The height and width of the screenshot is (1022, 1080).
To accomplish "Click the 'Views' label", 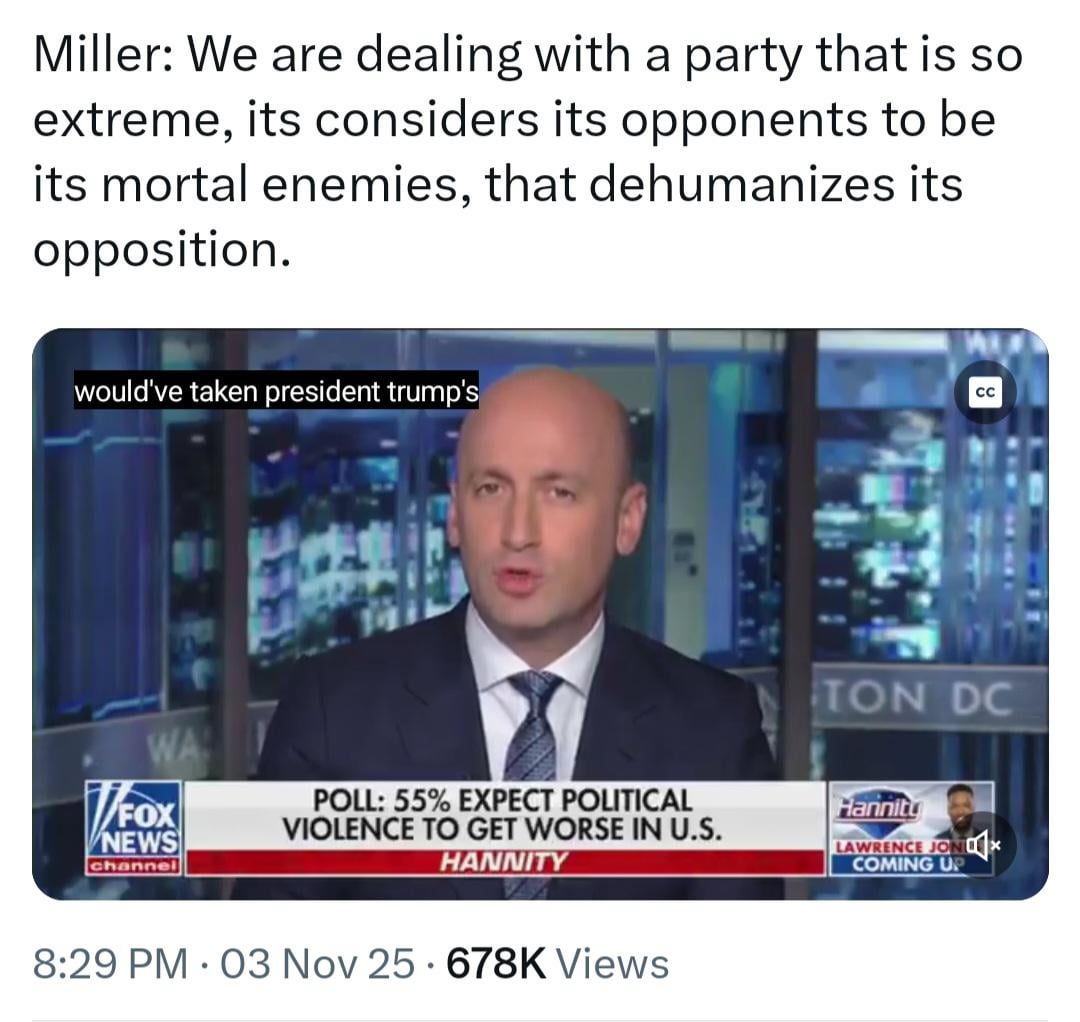I will coord(612,963).
